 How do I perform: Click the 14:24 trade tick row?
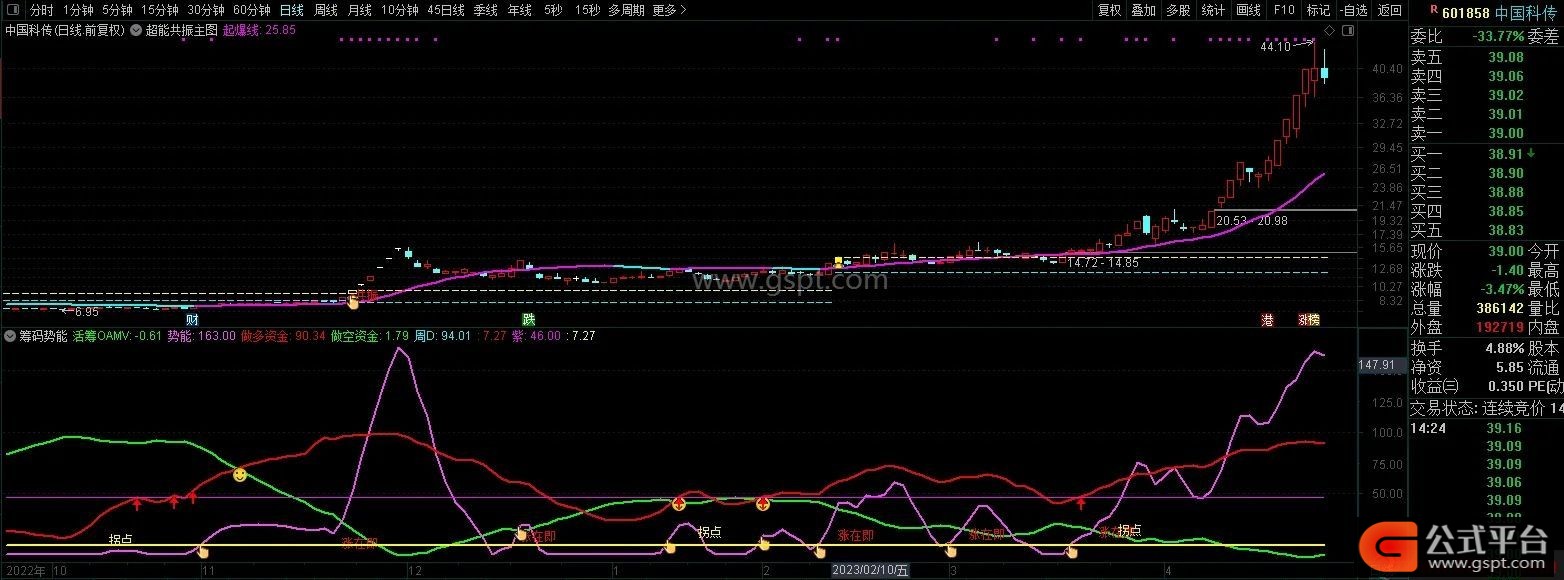click(x=1485, y=428)
